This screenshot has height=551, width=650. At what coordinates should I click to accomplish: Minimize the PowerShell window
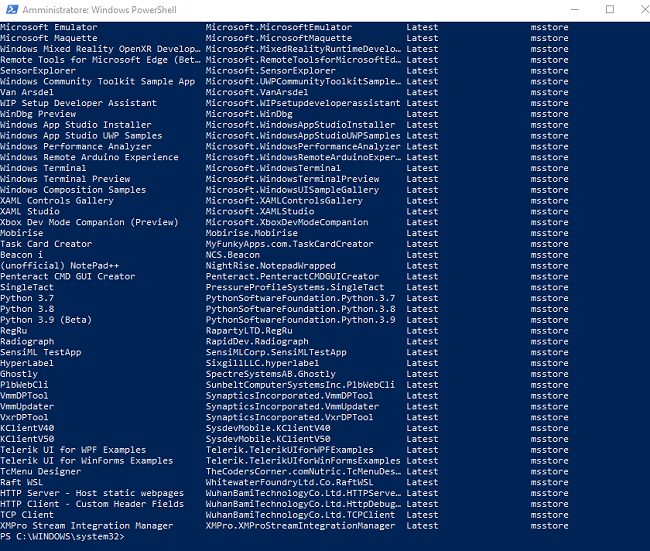click(x=575, y=9)
